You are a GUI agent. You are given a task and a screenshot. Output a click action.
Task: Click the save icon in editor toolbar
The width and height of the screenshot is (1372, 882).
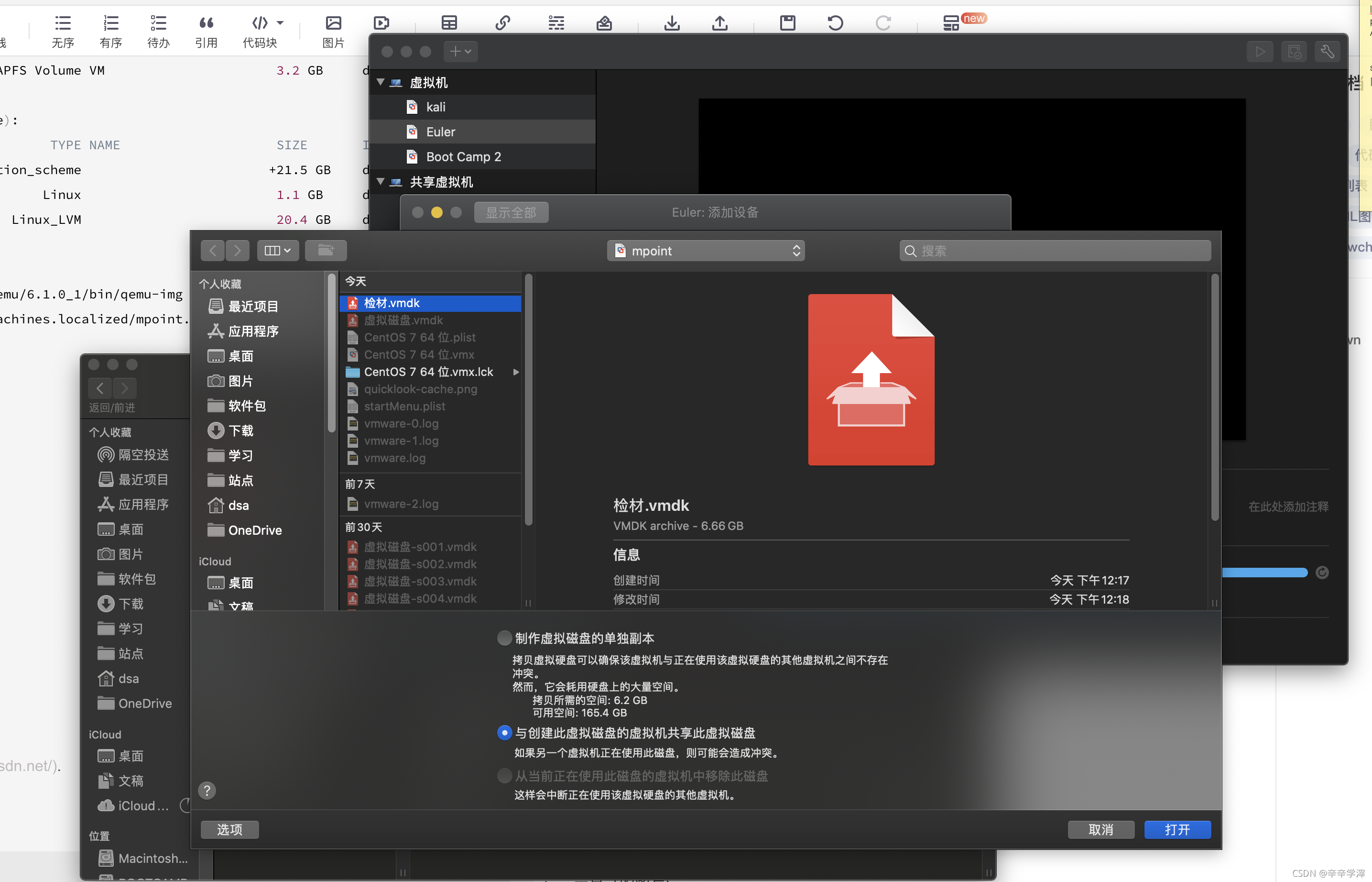point(788,23)
